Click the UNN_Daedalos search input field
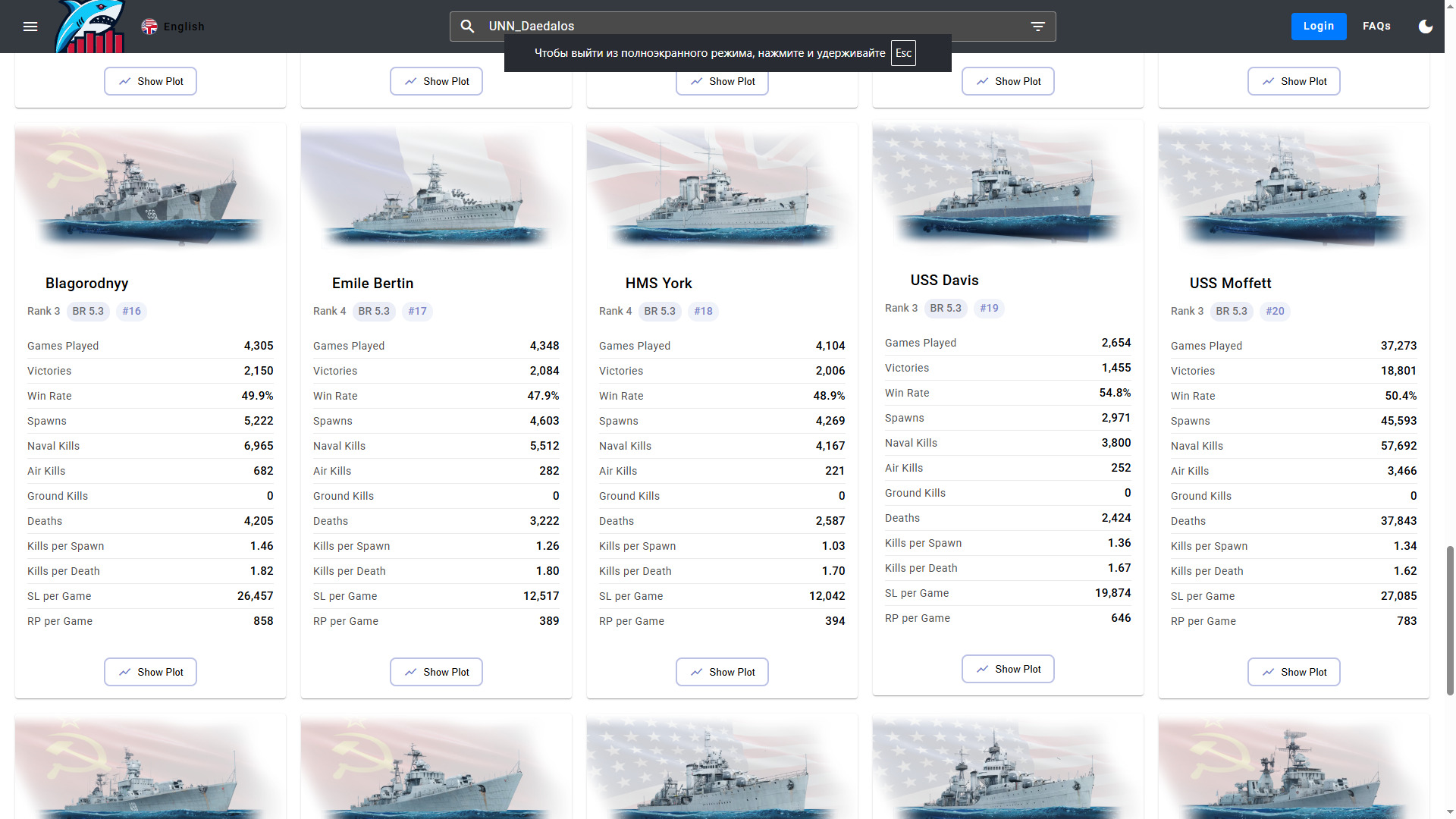The image size is (1456, 819). pos(752,27)
